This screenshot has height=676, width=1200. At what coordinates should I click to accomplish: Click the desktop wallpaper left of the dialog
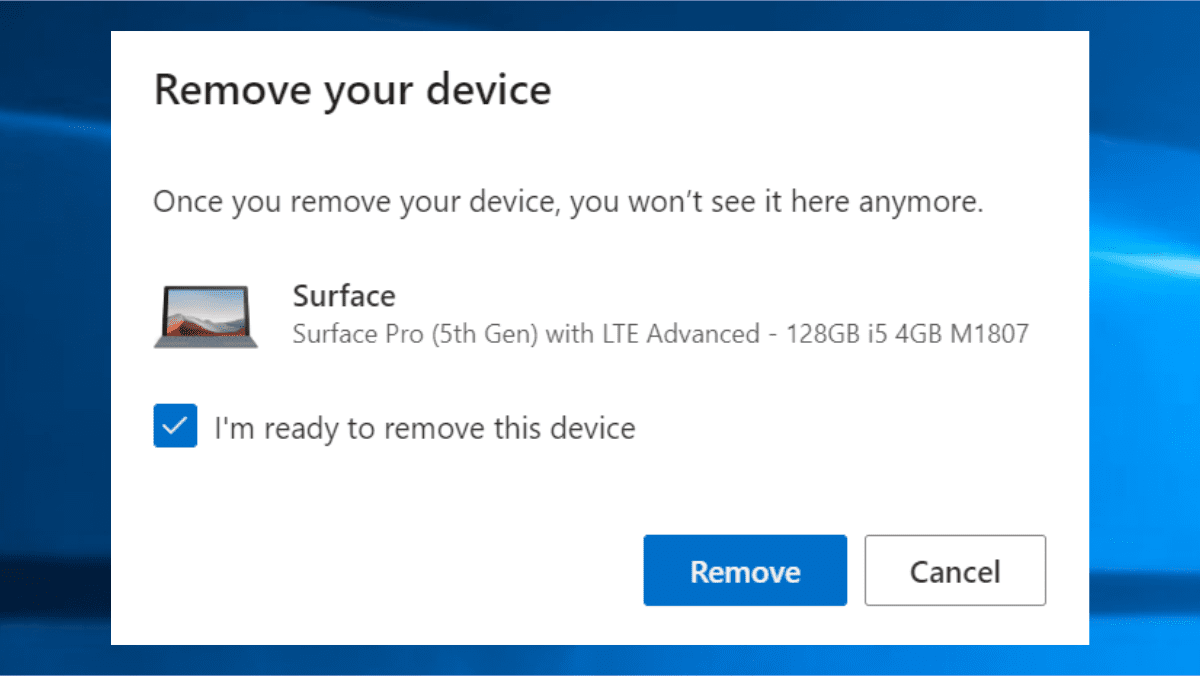coord(55,340)
